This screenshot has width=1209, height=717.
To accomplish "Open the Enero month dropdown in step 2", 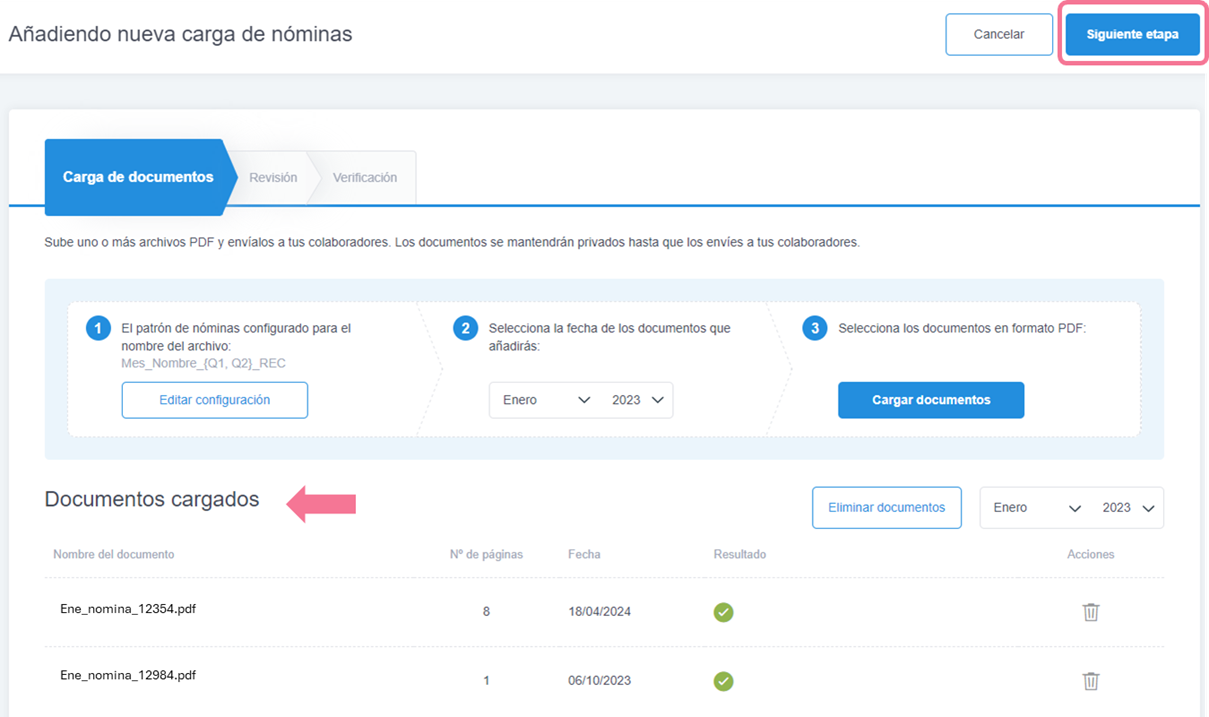I will click(x=546, y=400).
